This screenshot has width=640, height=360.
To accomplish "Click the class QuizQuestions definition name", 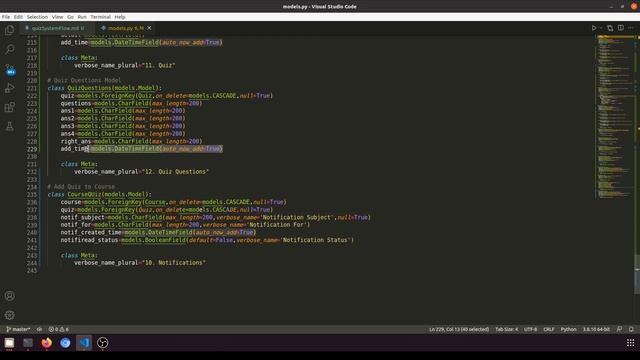I will pyautogui.click(x=89, y=88).
